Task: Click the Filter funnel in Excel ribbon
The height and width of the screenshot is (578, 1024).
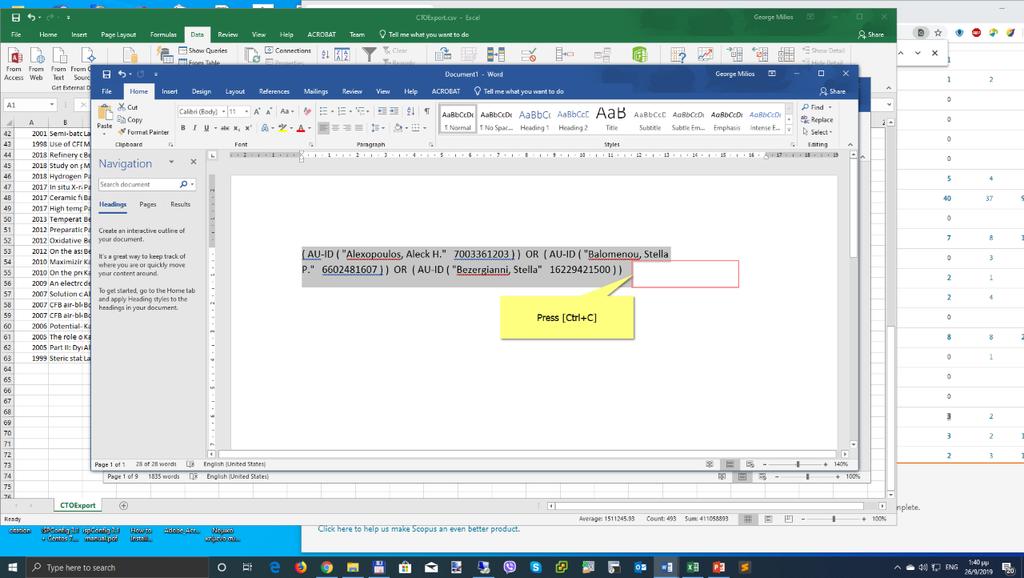Action: pyautogui.click(x=370, y=54)
